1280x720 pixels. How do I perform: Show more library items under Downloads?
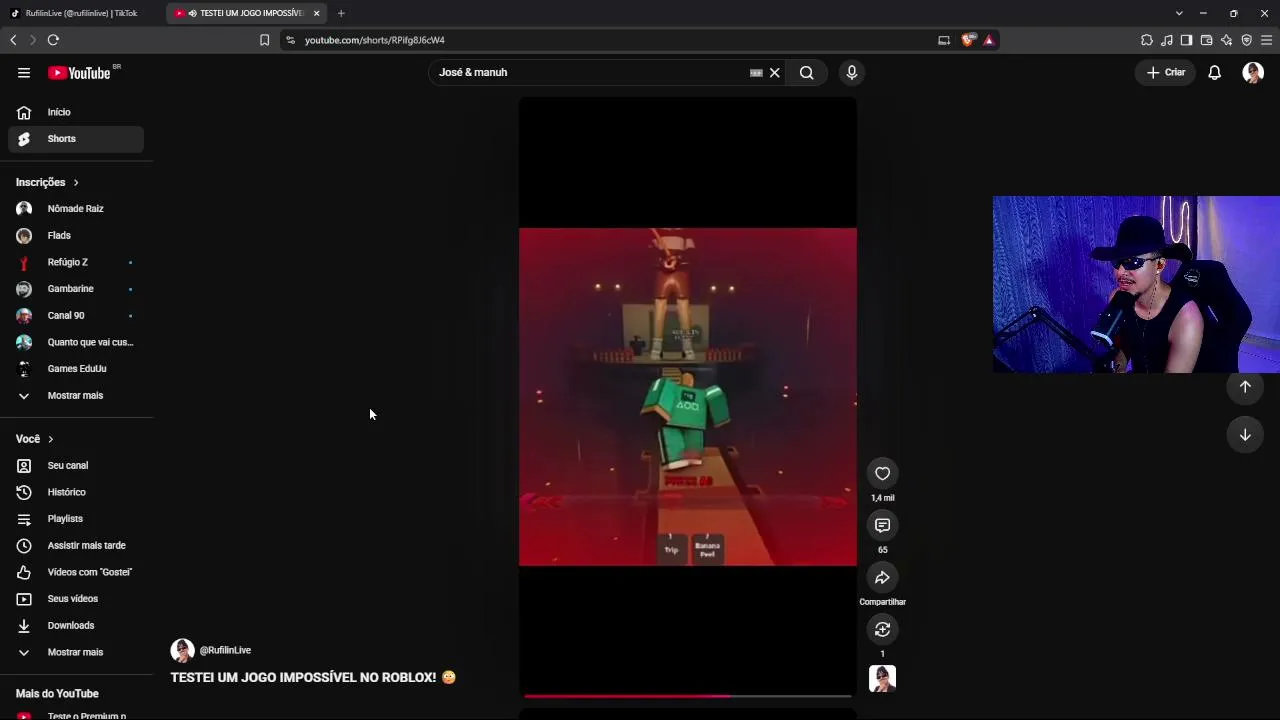click(76, 652)
